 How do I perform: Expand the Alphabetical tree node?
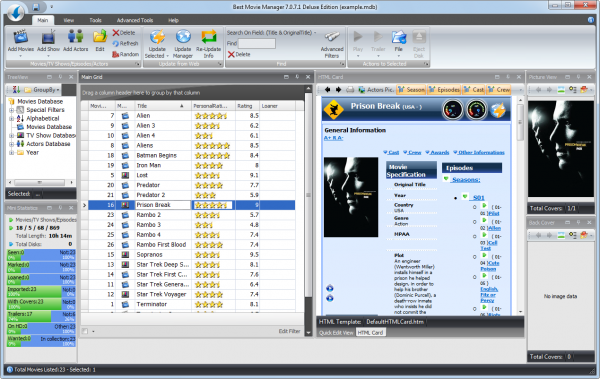pos(11,118)
